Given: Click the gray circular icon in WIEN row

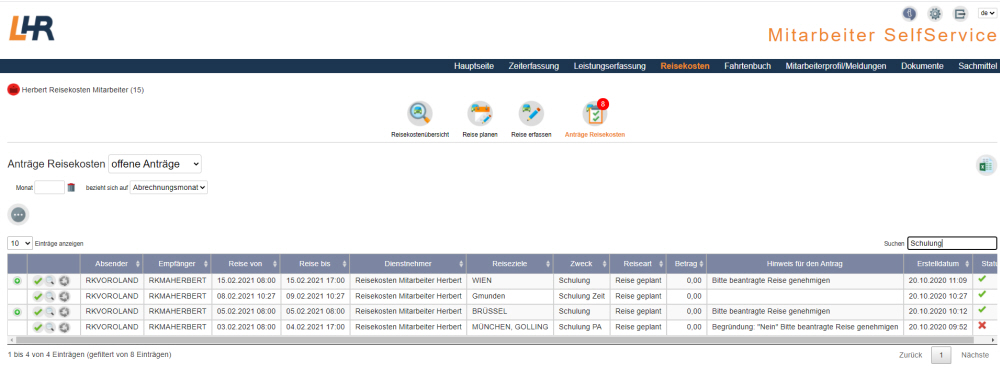Looking at the screenshot, I should (63, 280).
